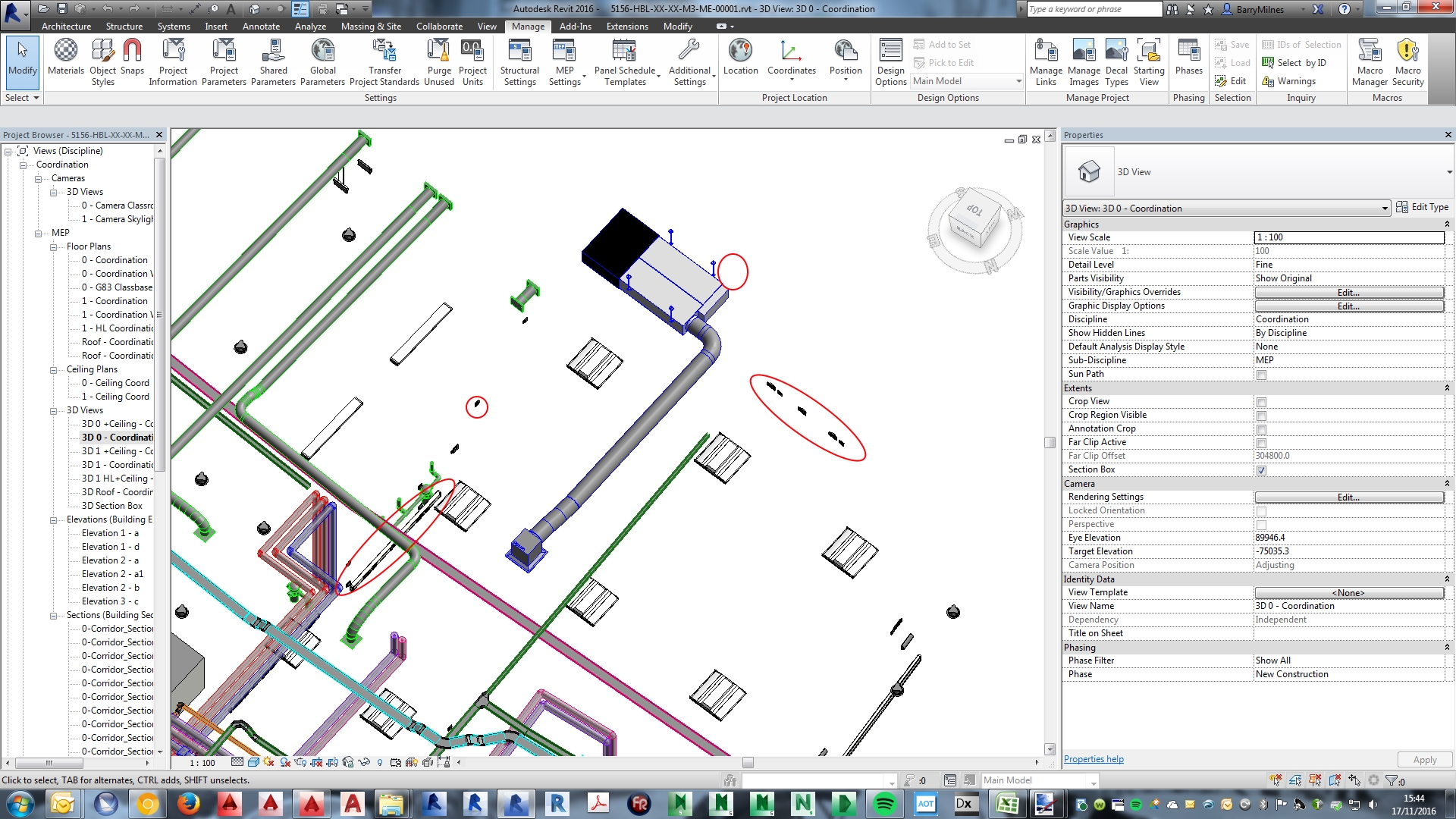Expand the Main Model design options dropdown

[1019, 81]
